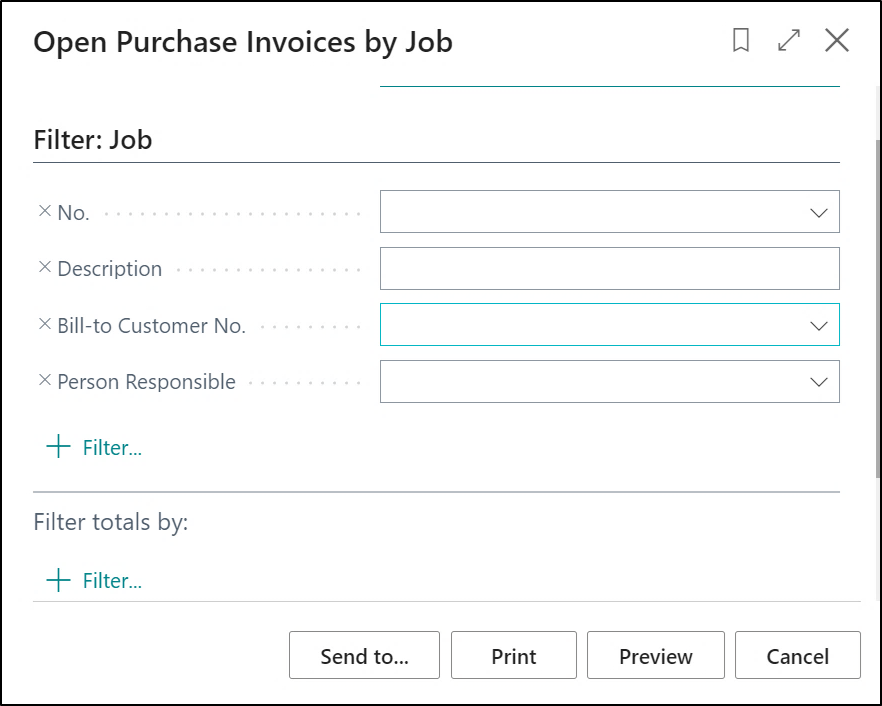Close the Open Purchase Invoices by Job dialog
This screenshot has width=882, height=706.
pyautogui.click(x=837, y=41)
